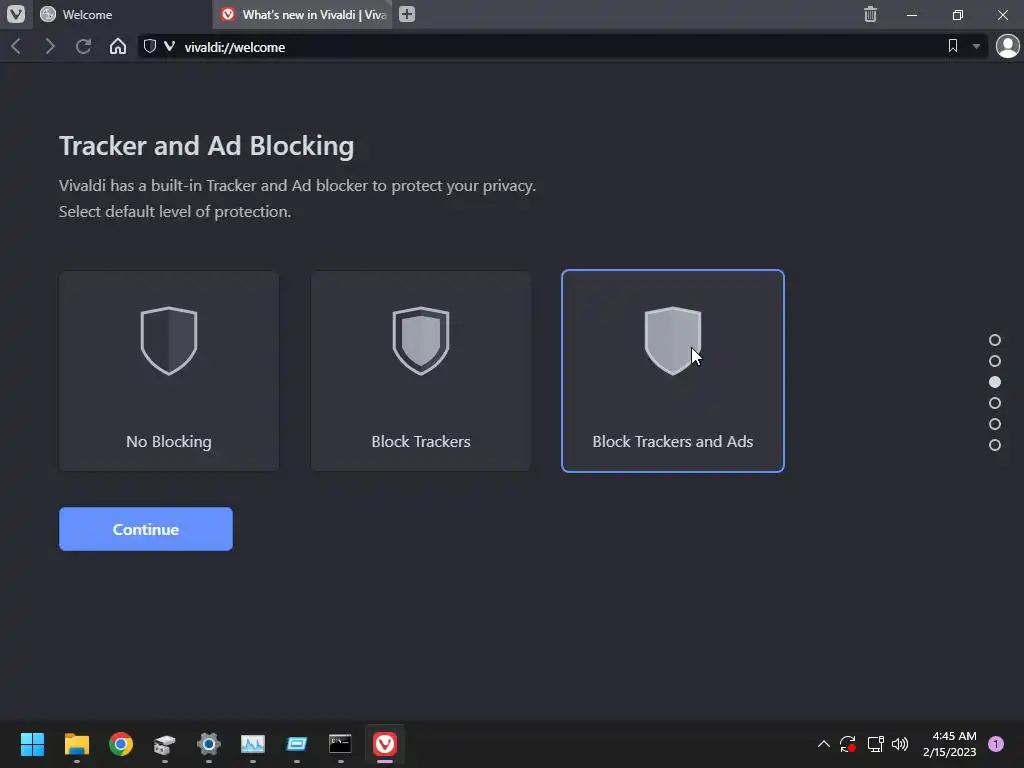Bookmark this page with the bookmark icon
The image size is (1024, 768).
[953, 46]
